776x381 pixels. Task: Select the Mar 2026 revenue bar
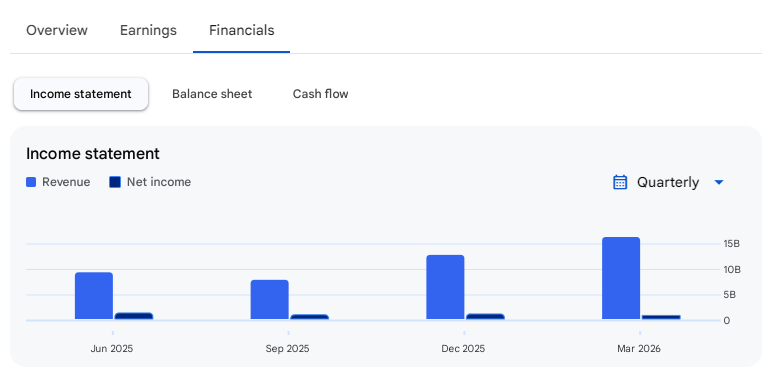click(621, 278)
